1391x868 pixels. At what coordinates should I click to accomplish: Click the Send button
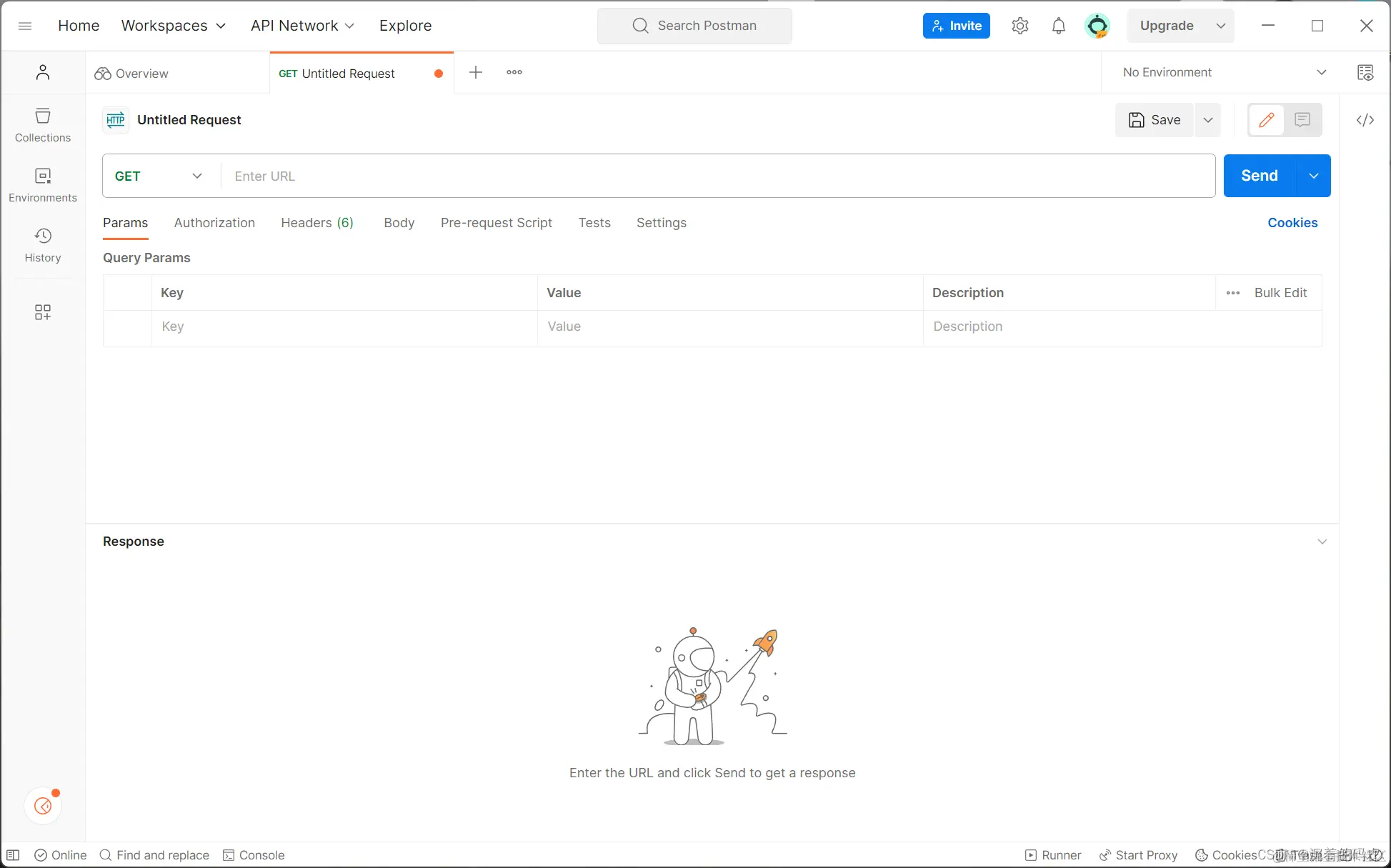pos(1259,176)
